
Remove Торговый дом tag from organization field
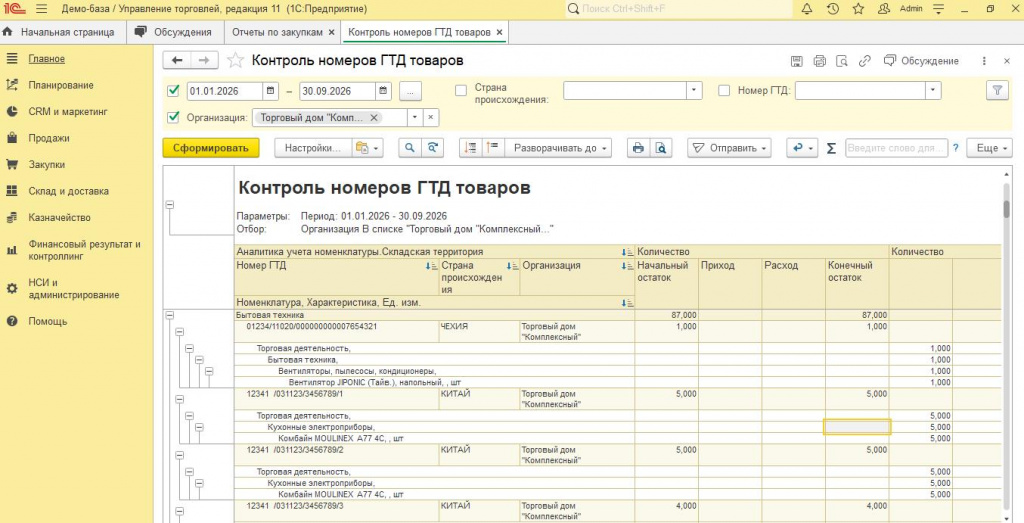click(x=374, y=118)
